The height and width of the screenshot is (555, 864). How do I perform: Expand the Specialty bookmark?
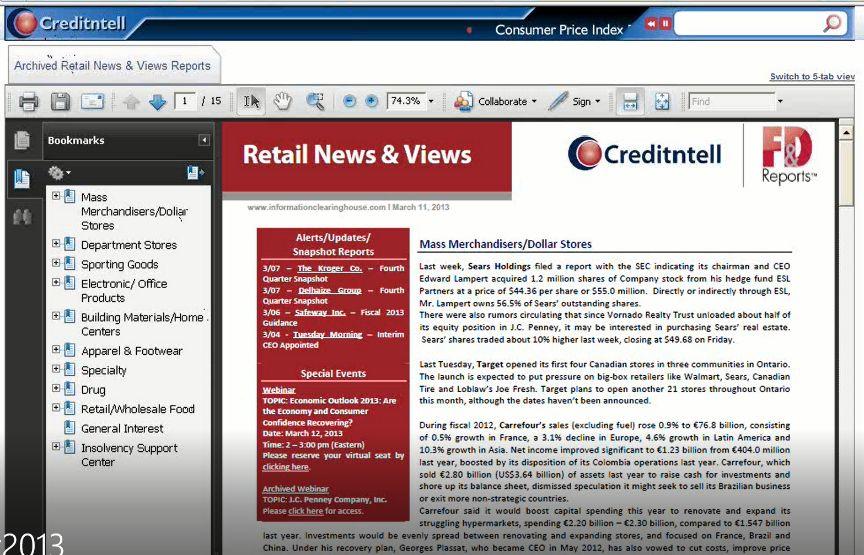pyautogui.click(x=56, y=369)
